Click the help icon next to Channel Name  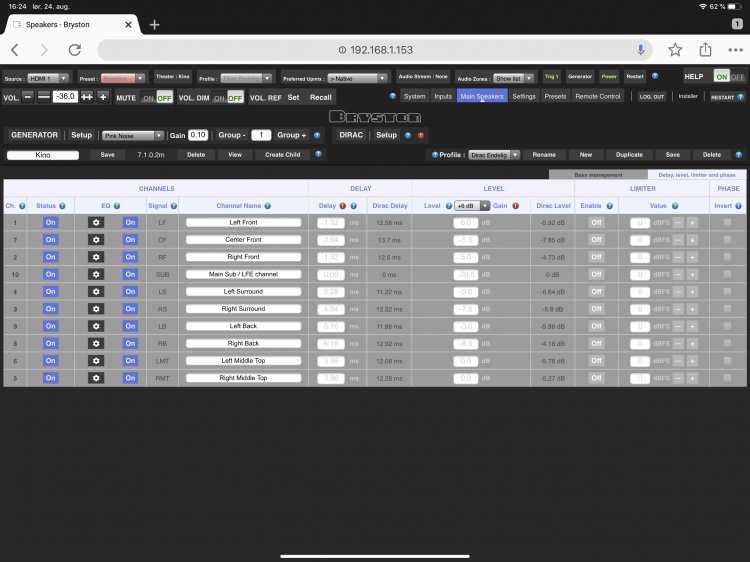click(x=267, y=206)
